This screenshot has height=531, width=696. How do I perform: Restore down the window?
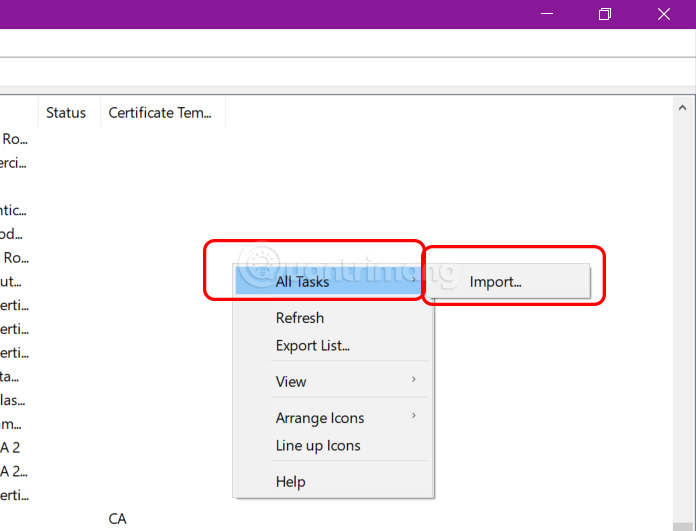click(x=605, y=14)
